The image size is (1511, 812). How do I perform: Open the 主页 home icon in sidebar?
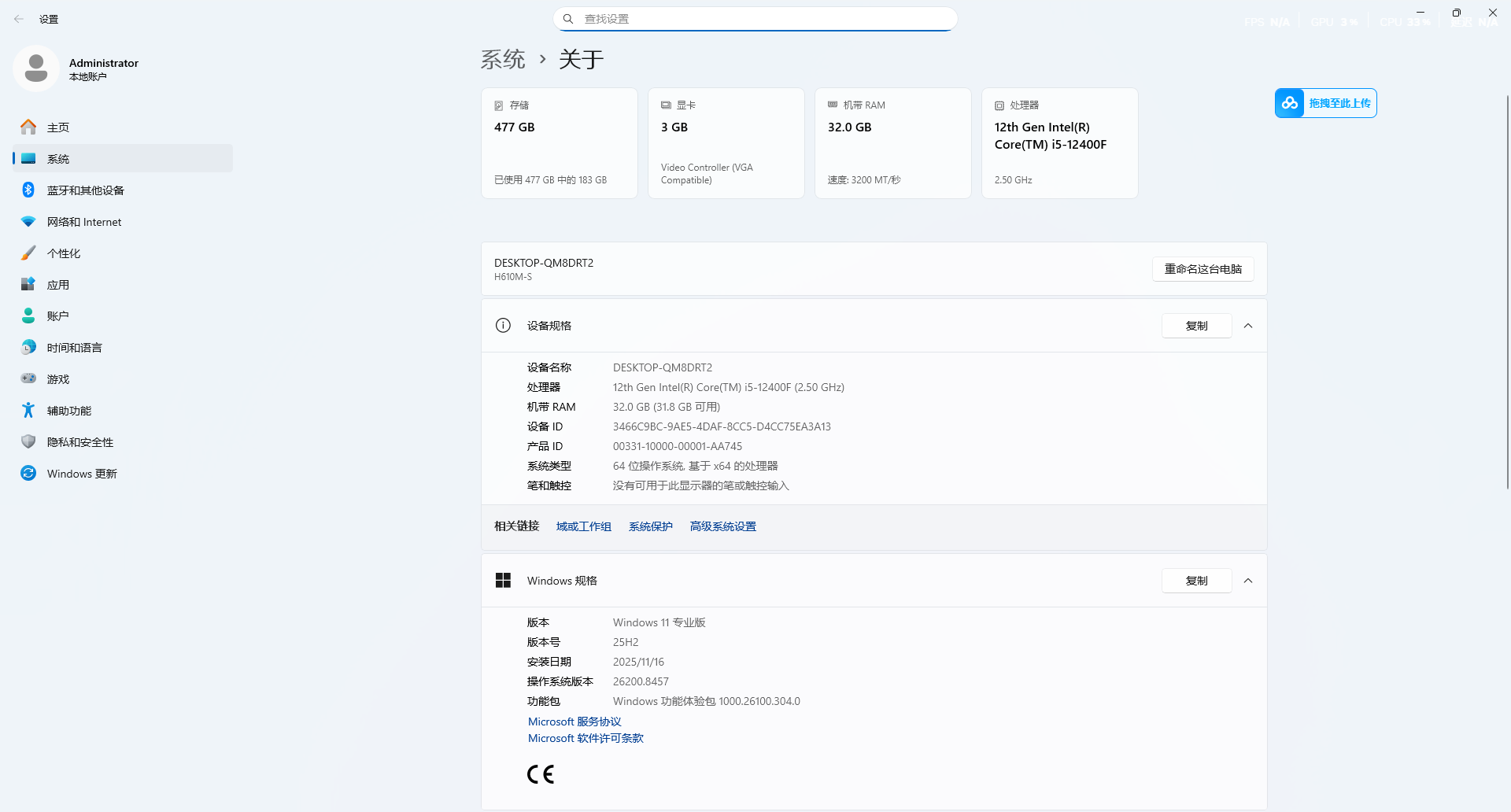[28, 127]
